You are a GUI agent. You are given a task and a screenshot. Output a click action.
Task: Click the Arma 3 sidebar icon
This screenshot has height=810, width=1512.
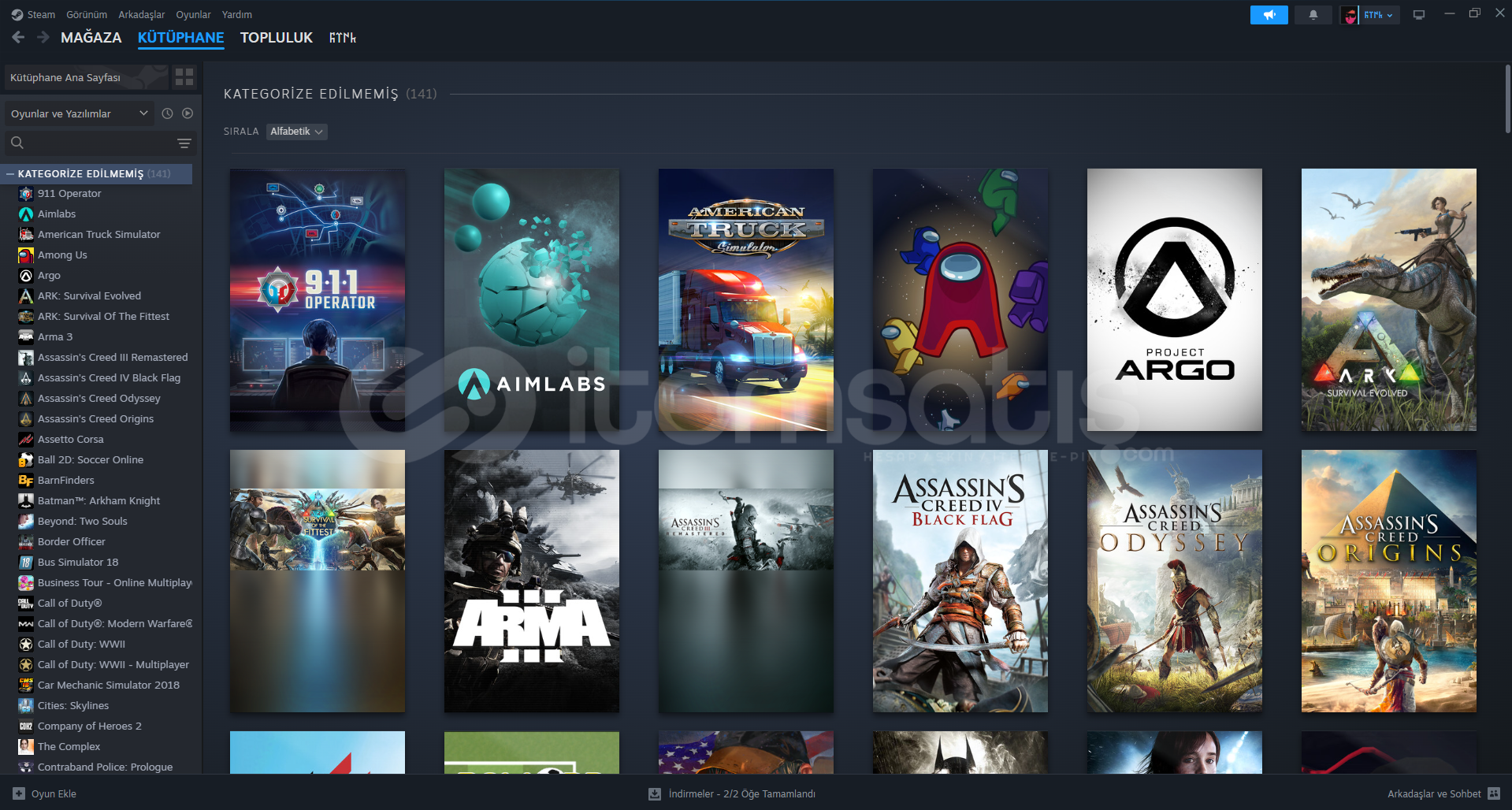point(26,337)
